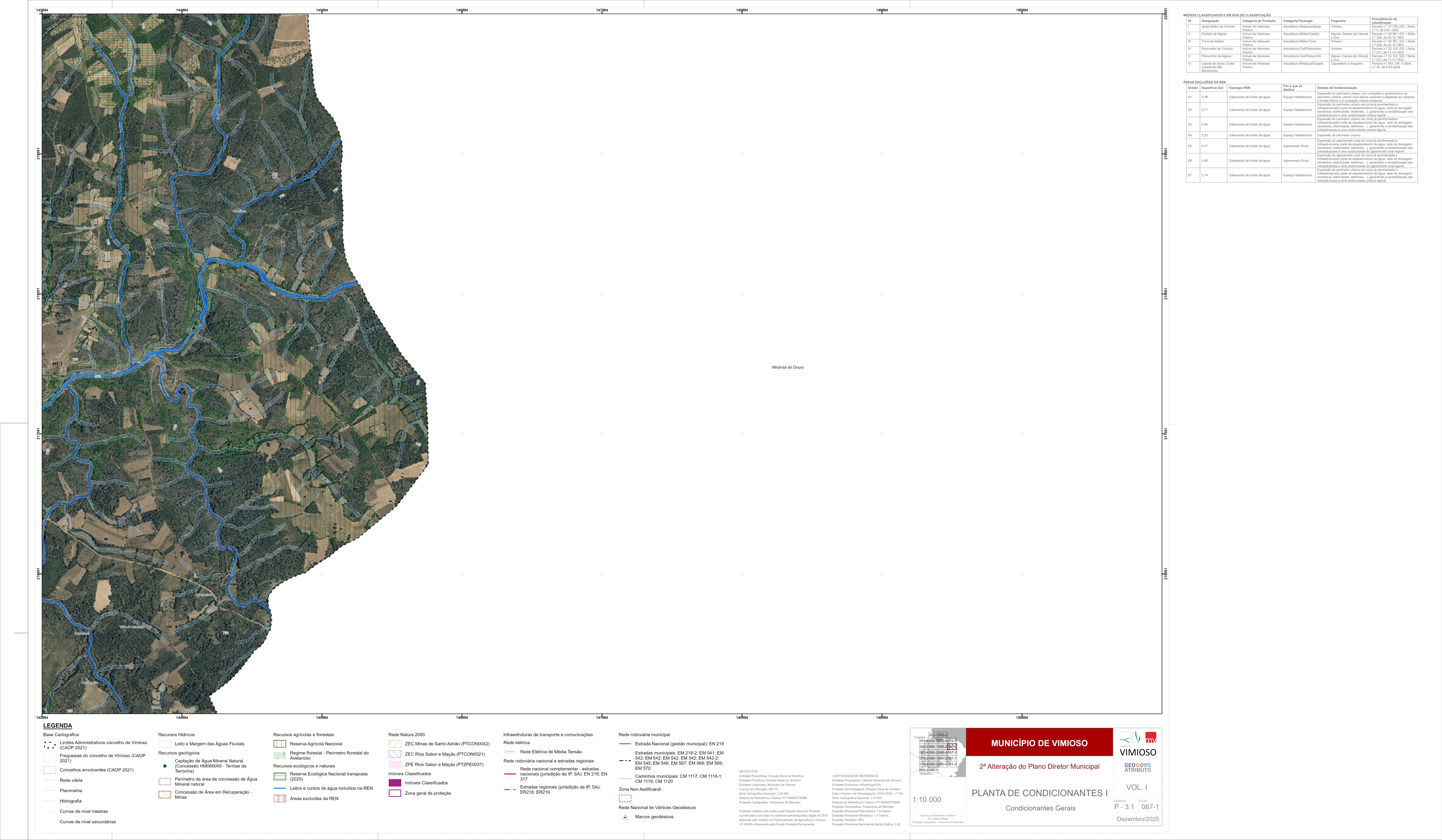Click the Concessão de Área em Recuperação symbol

click(x=165, y=794)
